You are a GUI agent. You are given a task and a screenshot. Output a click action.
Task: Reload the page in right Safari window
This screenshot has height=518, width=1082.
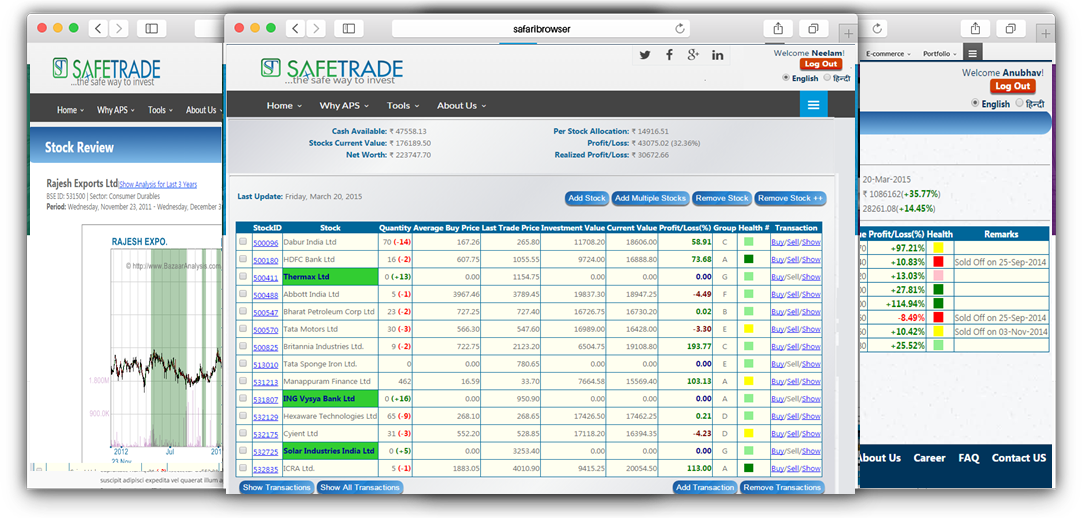tap(877, 28)
